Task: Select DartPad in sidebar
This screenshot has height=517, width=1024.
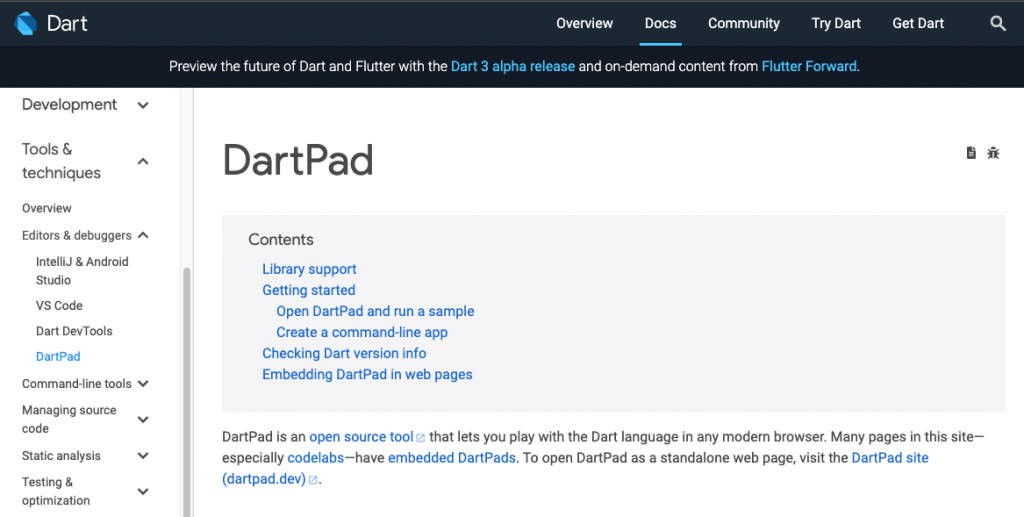Action: [58, 356]
